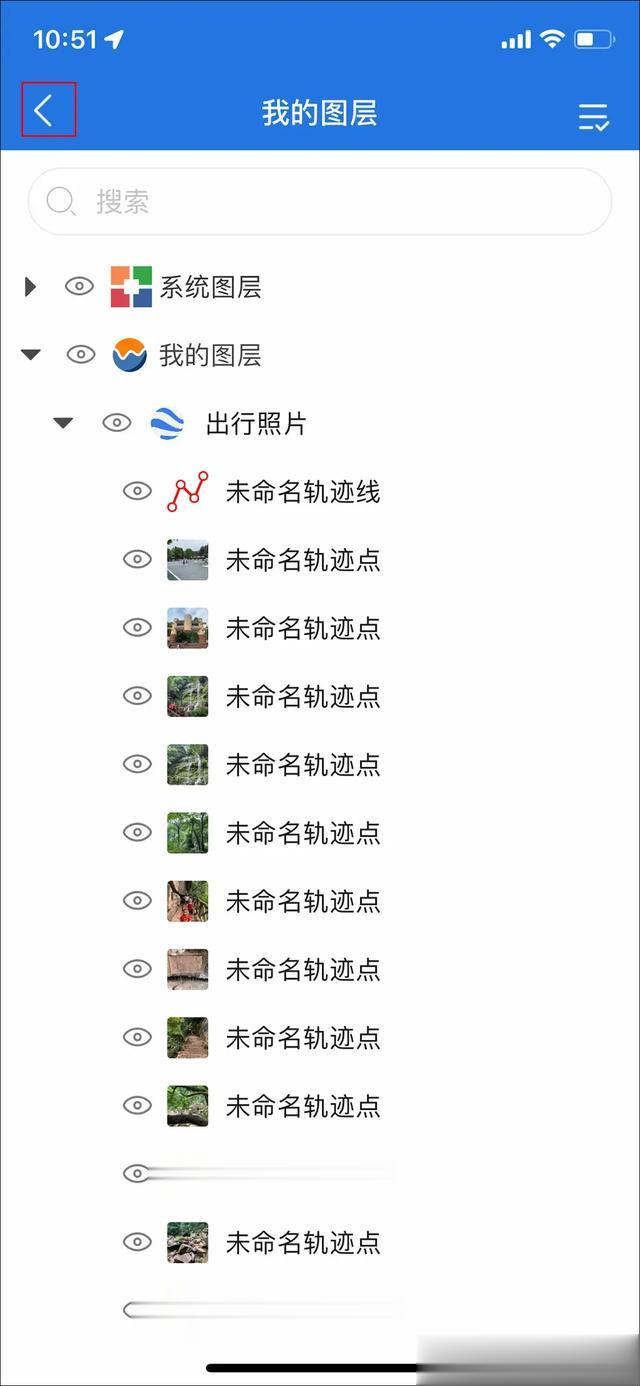Open the first 未命名轨迹点 photo thumbnail
Viewport: 640px width, 1386px height.
[188, 560]
